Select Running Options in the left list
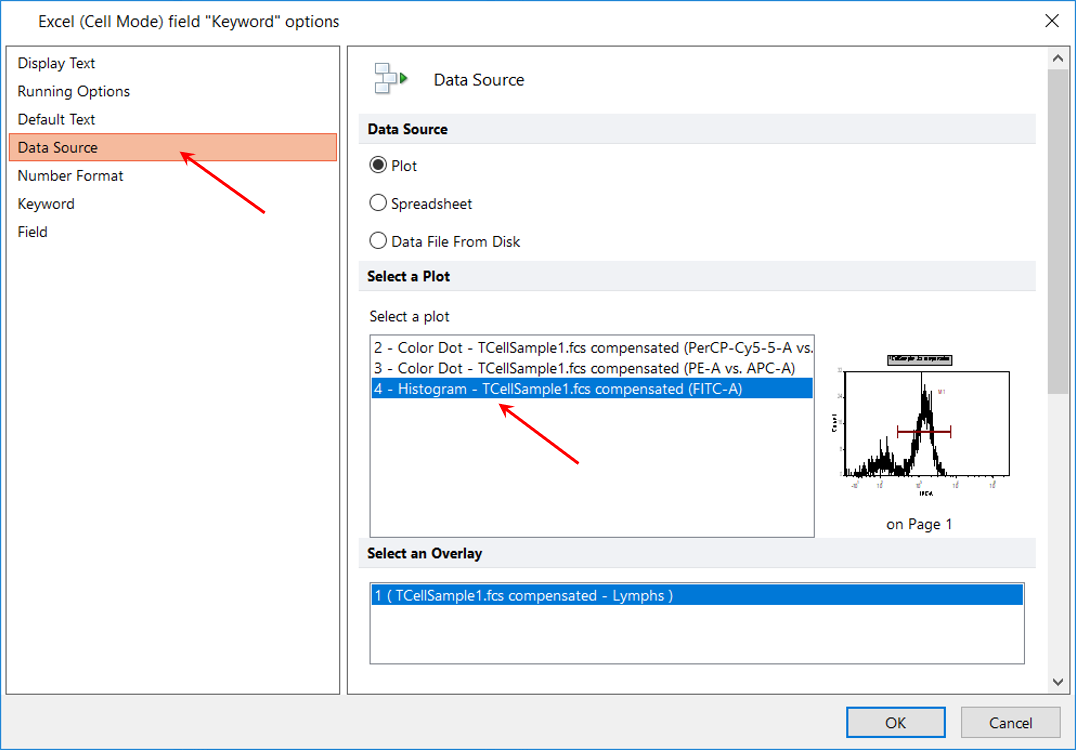This screenshot has width=1076, height=750. click(173, 91)
